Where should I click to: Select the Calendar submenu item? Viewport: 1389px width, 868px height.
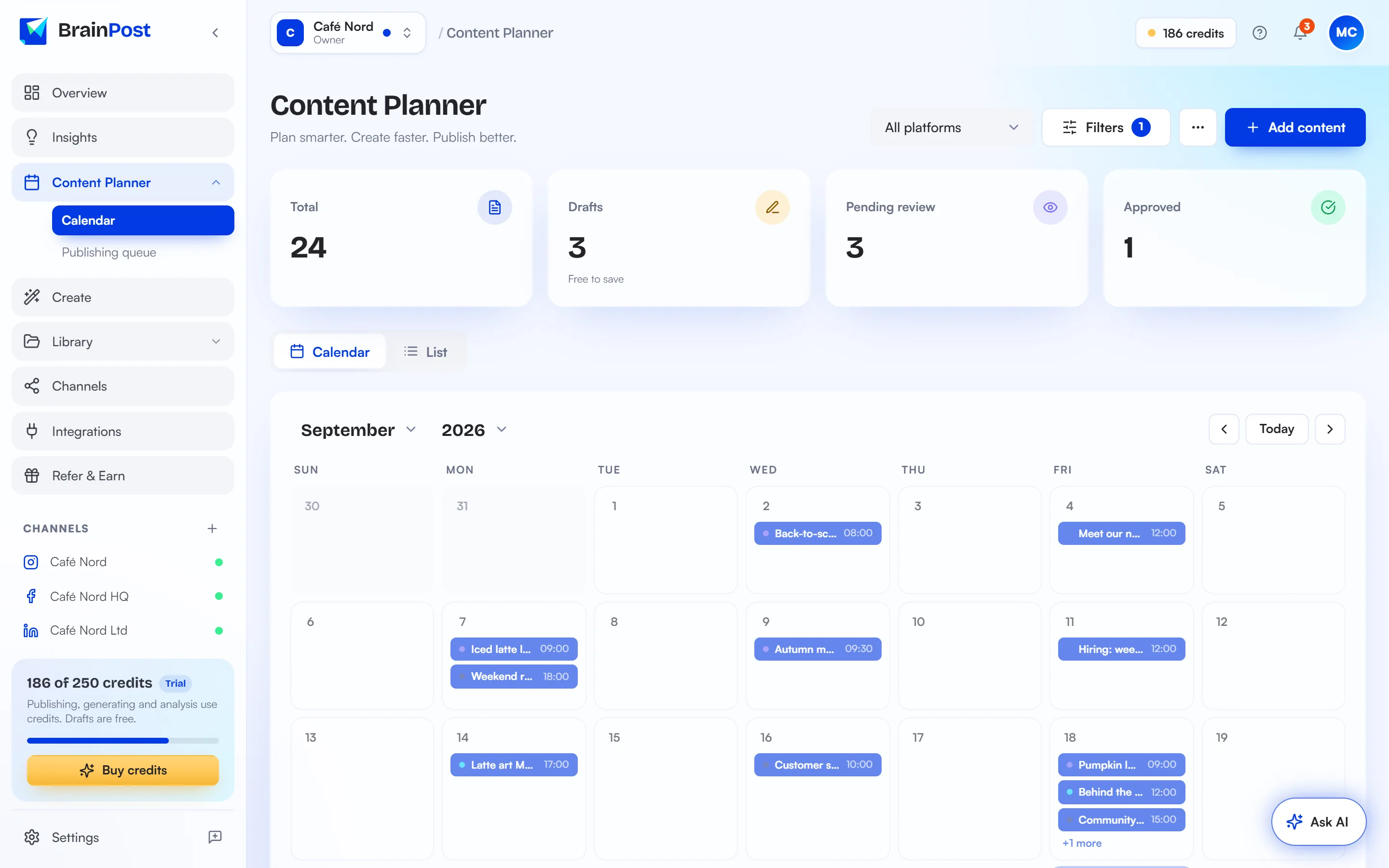143,220
